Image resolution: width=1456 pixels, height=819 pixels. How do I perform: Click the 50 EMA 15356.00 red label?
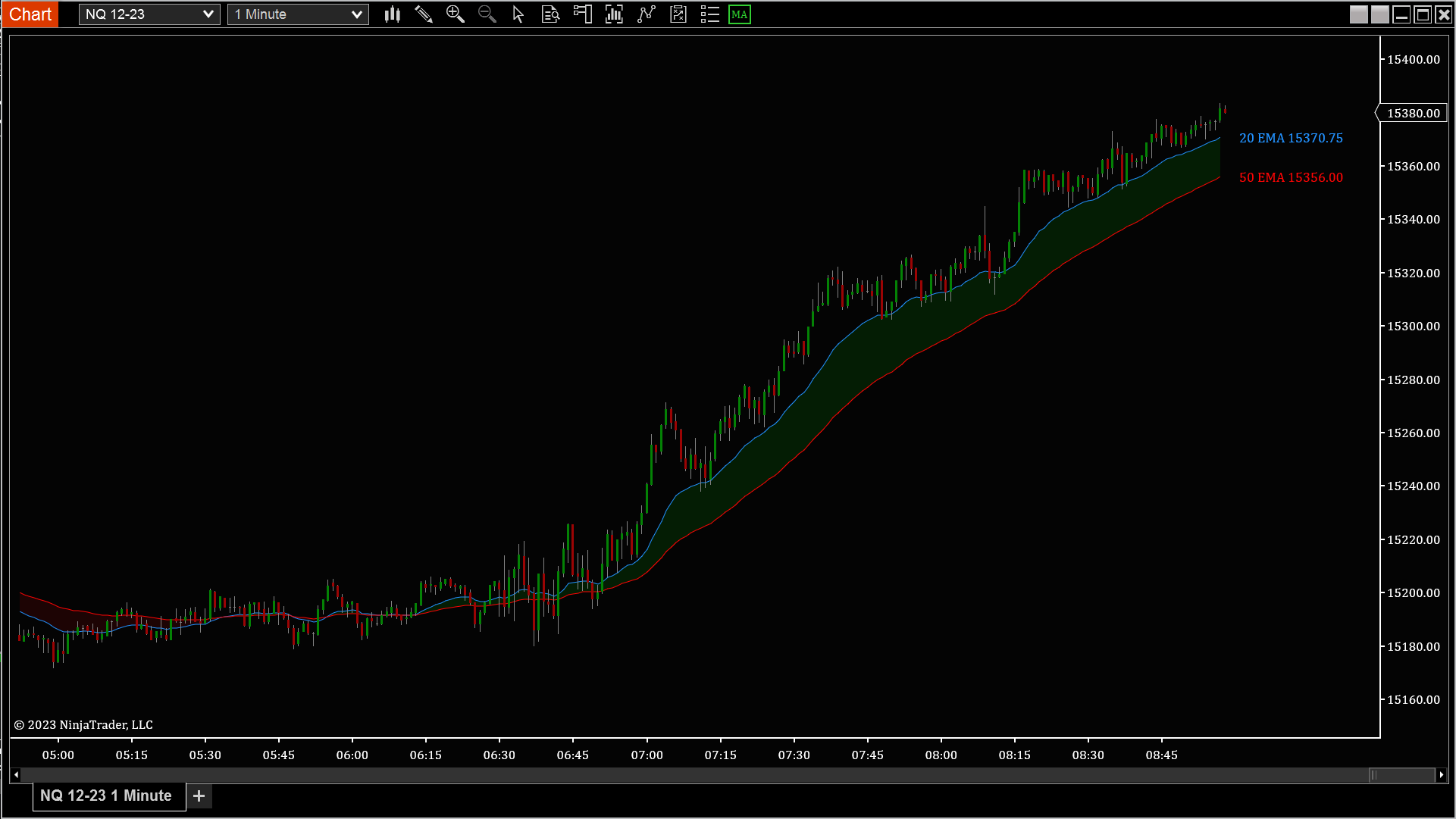coord(1291,177)
